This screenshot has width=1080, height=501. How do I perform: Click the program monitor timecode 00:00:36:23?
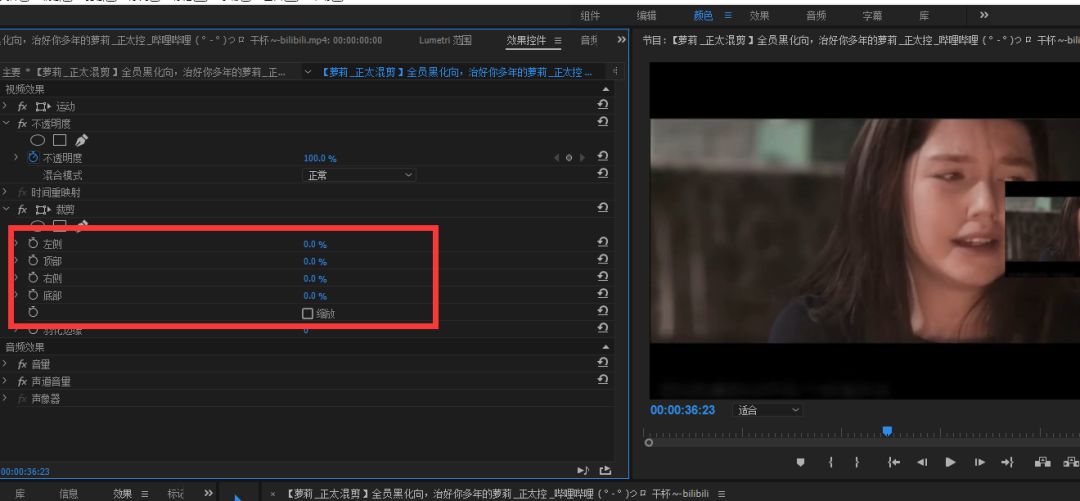683,410
